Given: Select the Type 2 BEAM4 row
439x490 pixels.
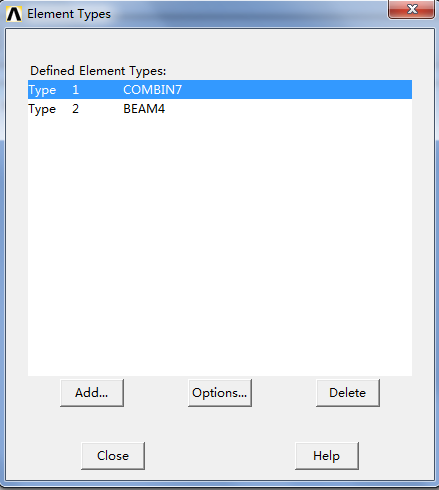Looking at the screenshot, I should coord(220,109).
